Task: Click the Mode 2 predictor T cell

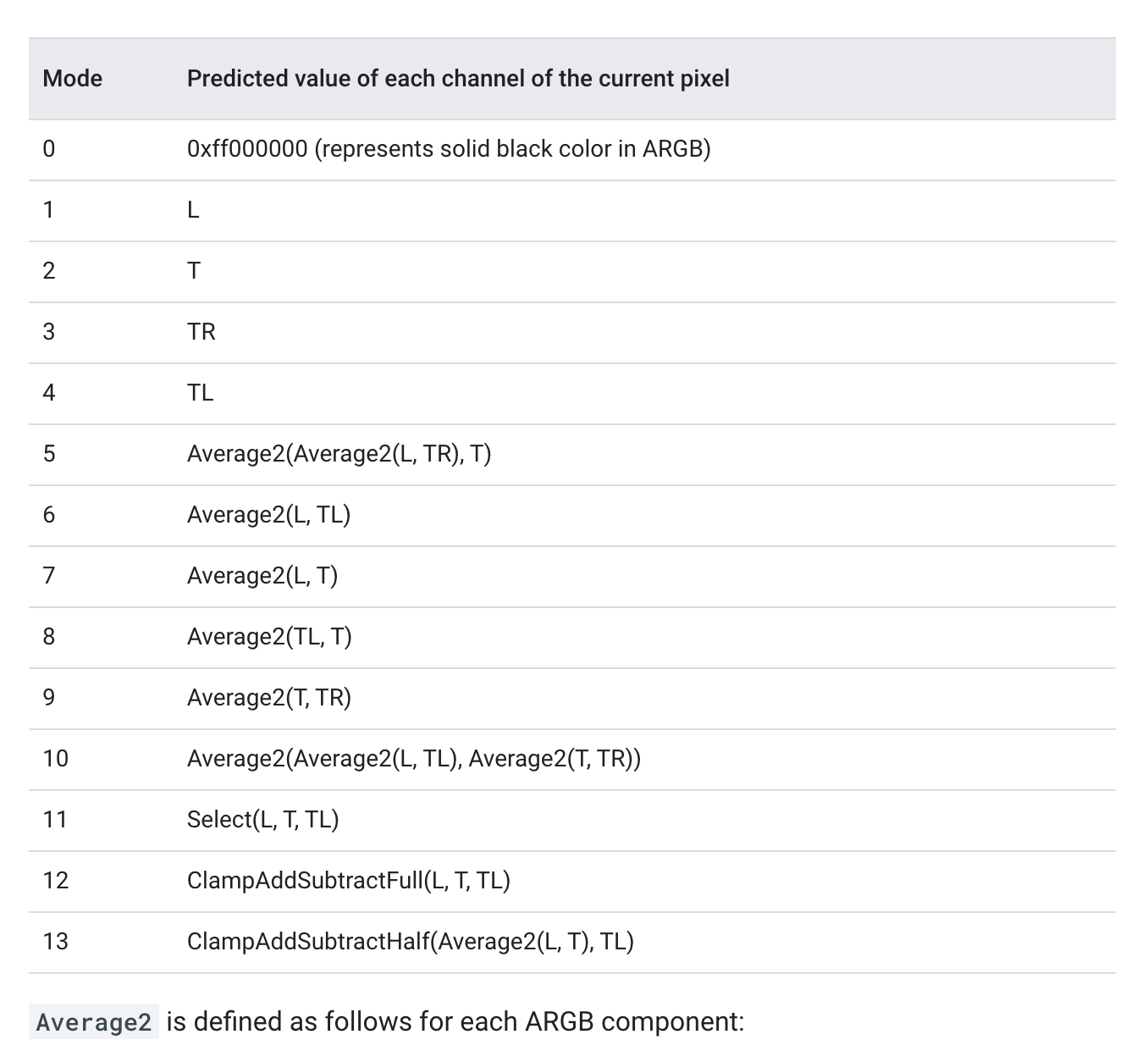Action: (194, 271)
